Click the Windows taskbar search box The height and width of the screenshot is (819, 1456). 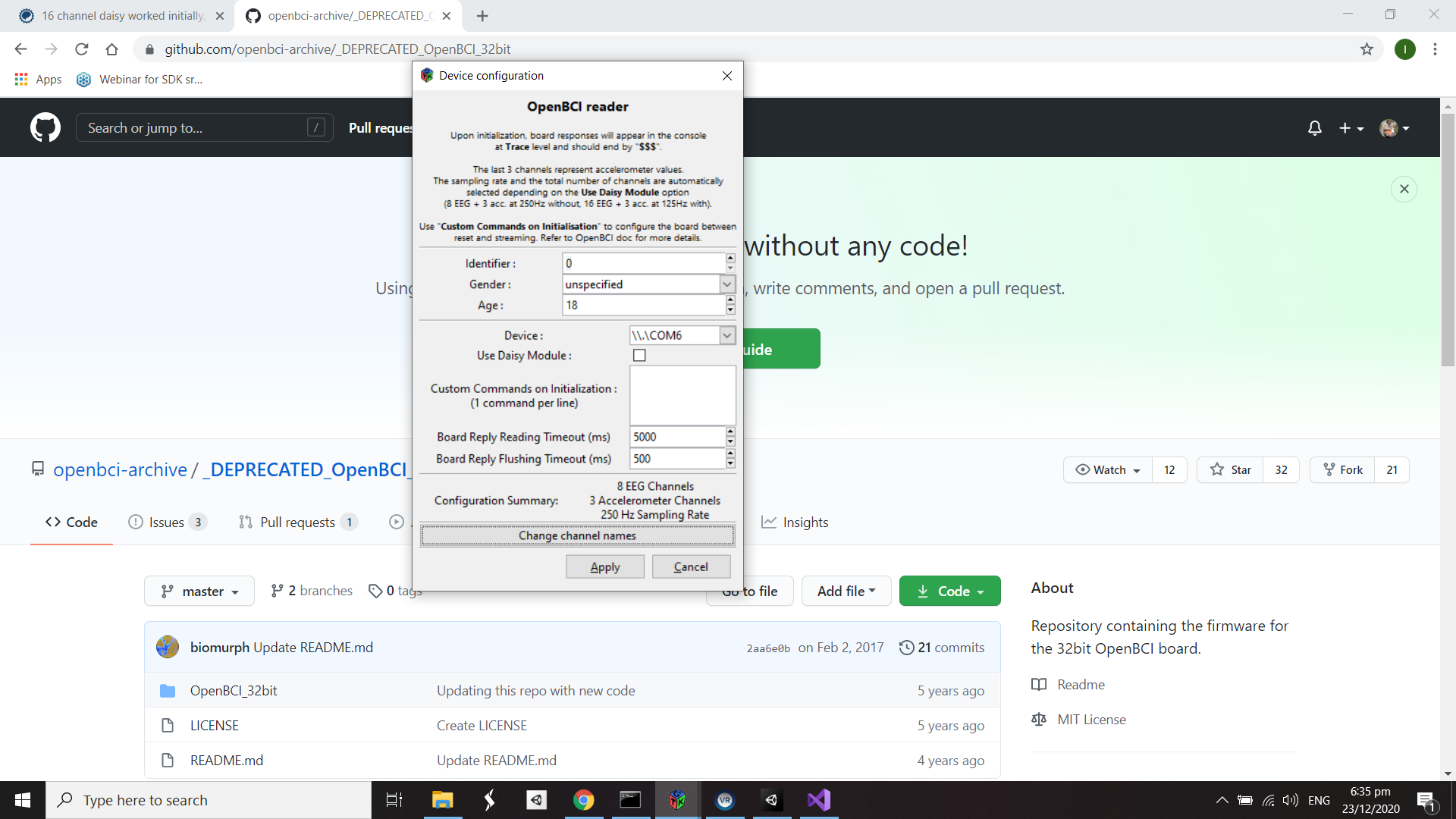pyautogui.click(x=209, y=800)
